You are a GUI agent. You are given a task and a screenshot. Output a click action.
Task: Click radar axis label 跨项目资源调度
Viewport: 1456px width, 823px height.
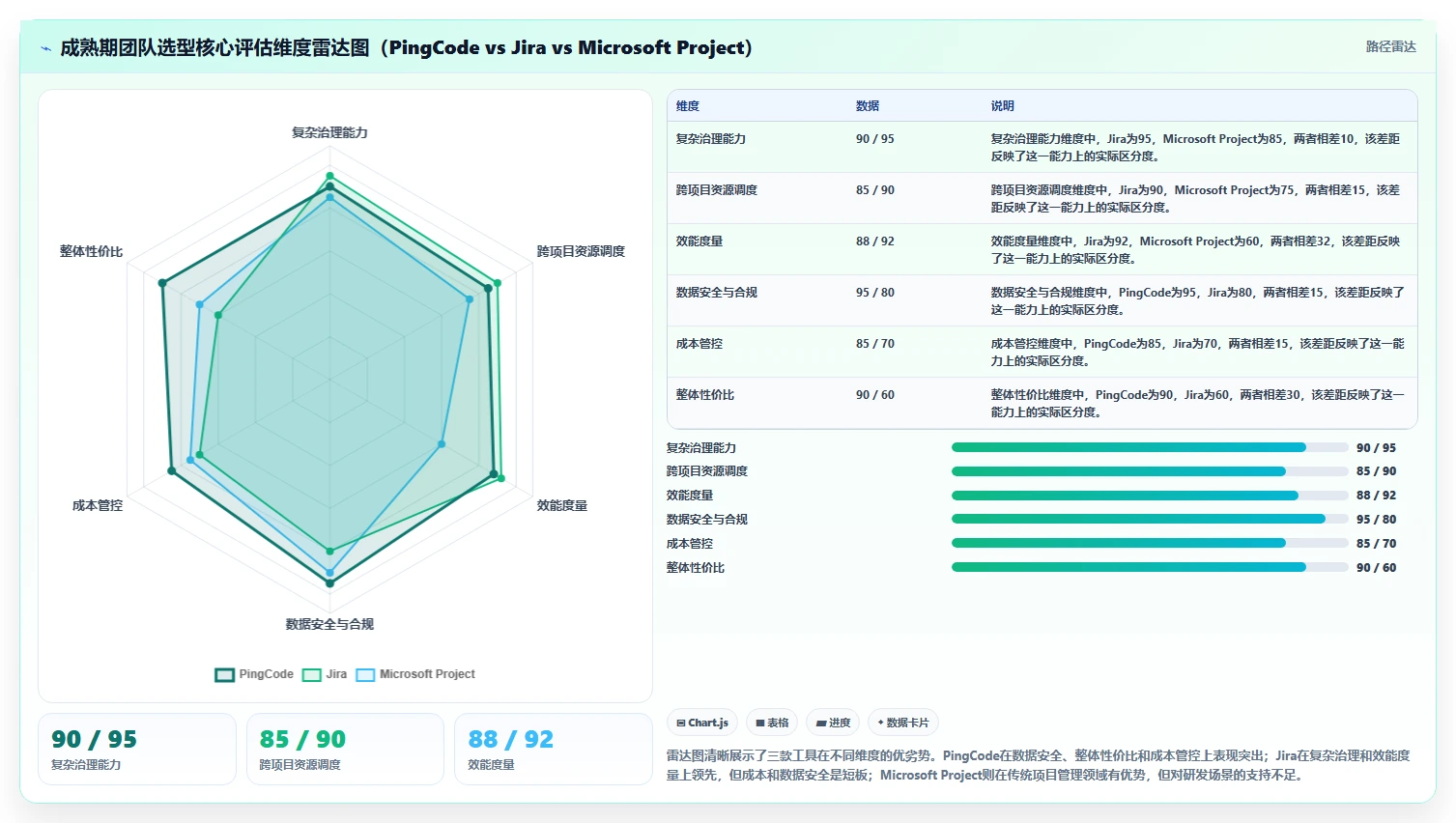(x=581, y=251)
